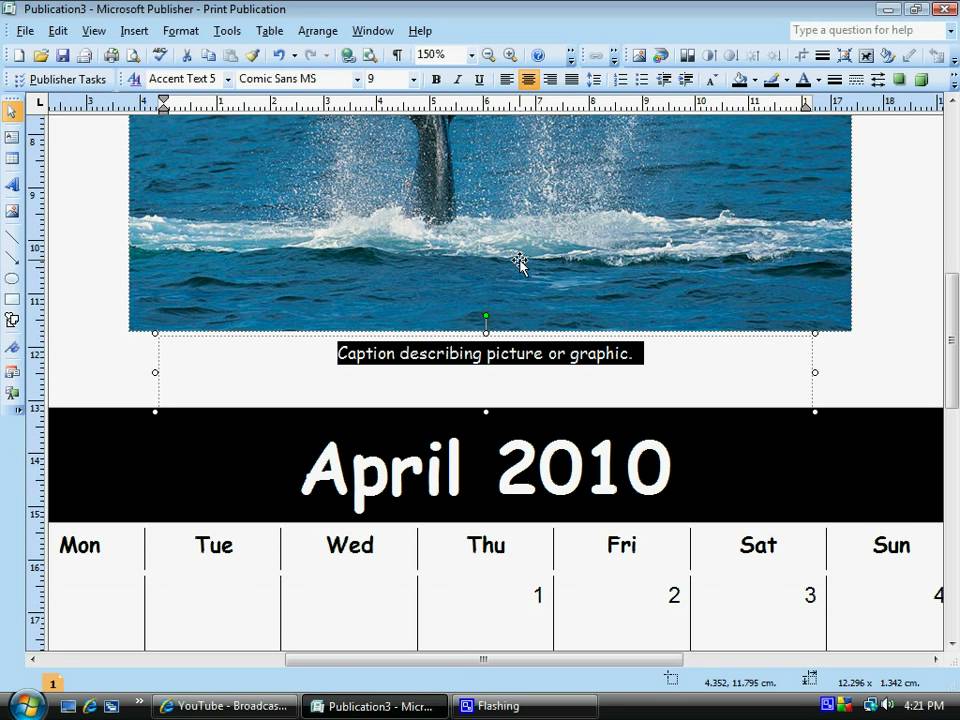Toggle Italic formatting
Screen dimensions: 960x720
point(457,80)
